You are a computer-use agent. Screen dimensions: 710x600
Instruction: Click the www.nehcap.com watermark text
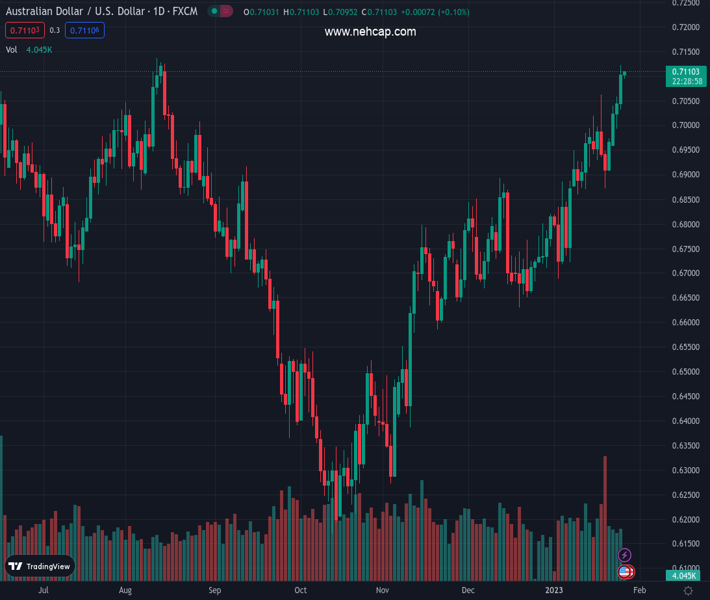pyautogui.click(x=370, y=32)
